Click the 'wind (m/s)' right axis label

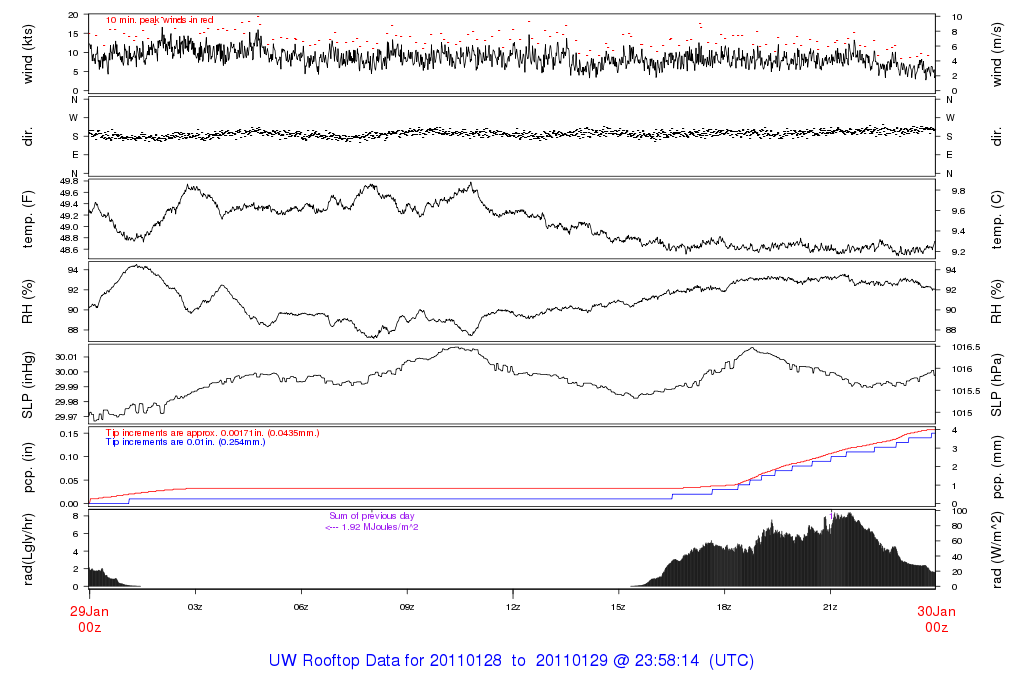pyautogui.click(x=997, y=53)
